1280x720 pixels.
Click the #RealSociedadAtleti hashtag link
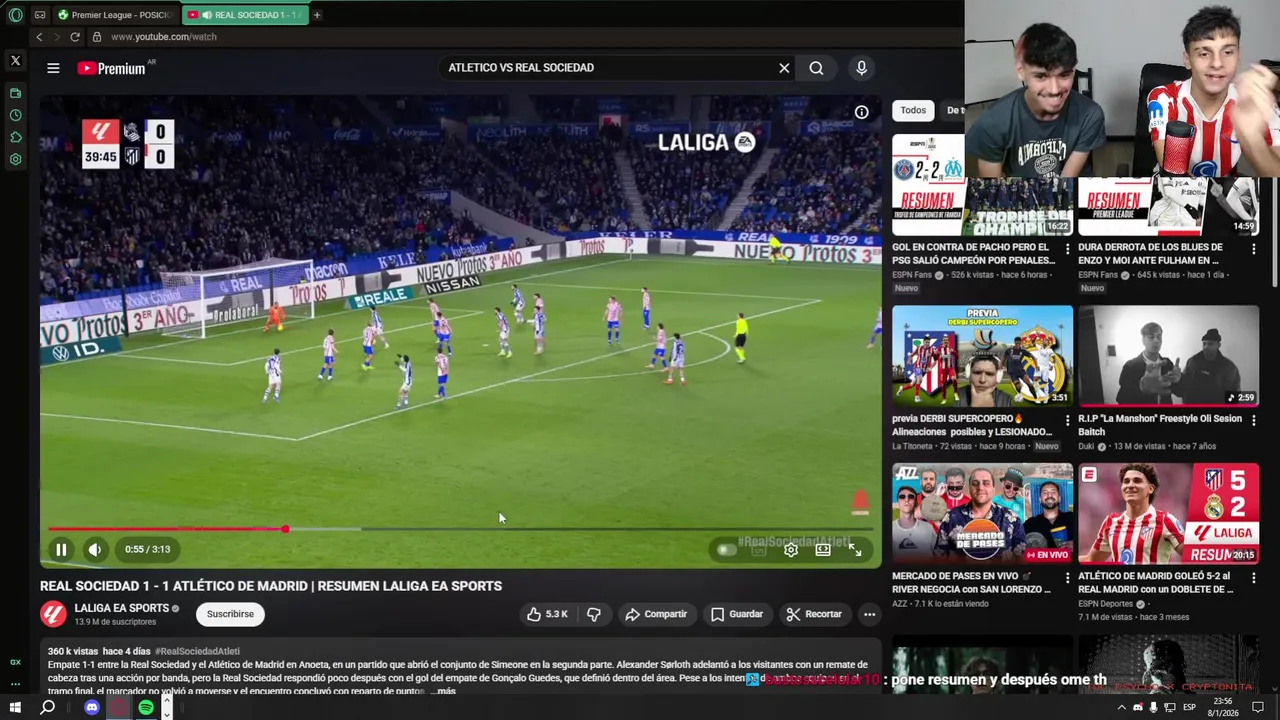[197, 651]
